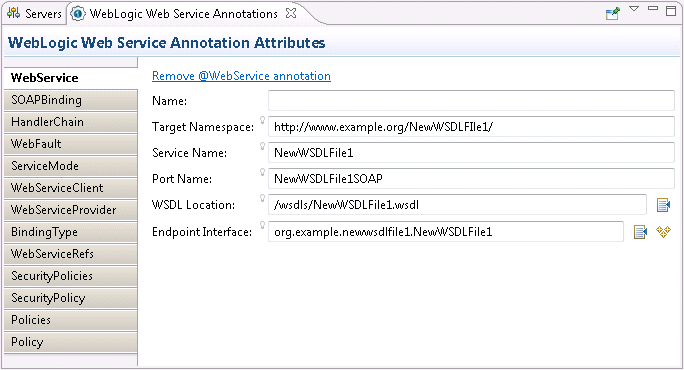The height and width of the screenshot is (370, 684).
Task: Select the WebFault annotation category
Action: (71, 144)
